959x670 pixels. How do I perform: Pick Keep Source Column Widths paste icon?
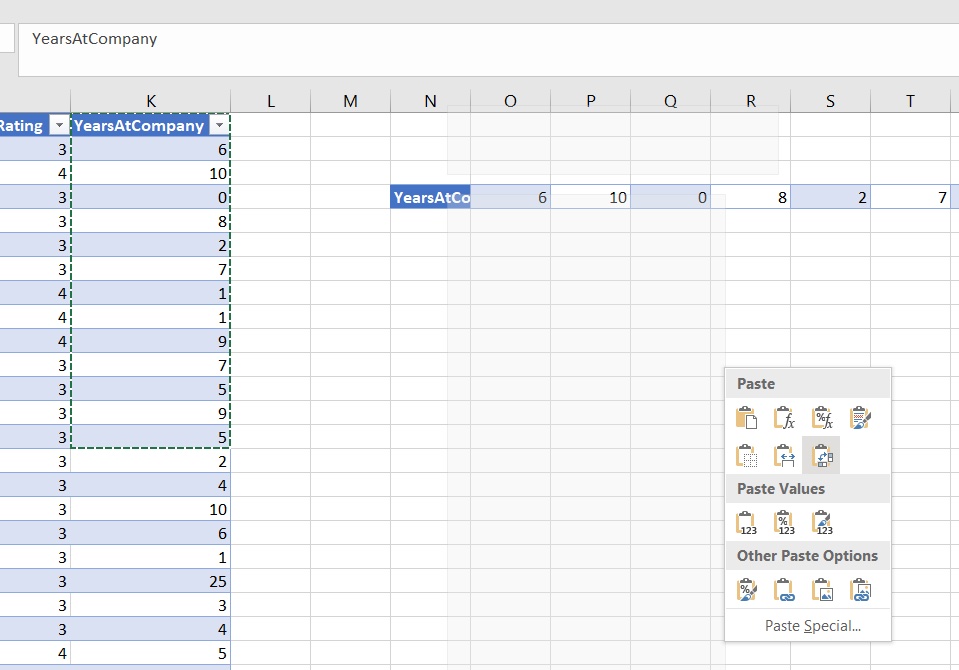(x=784, y=456)
